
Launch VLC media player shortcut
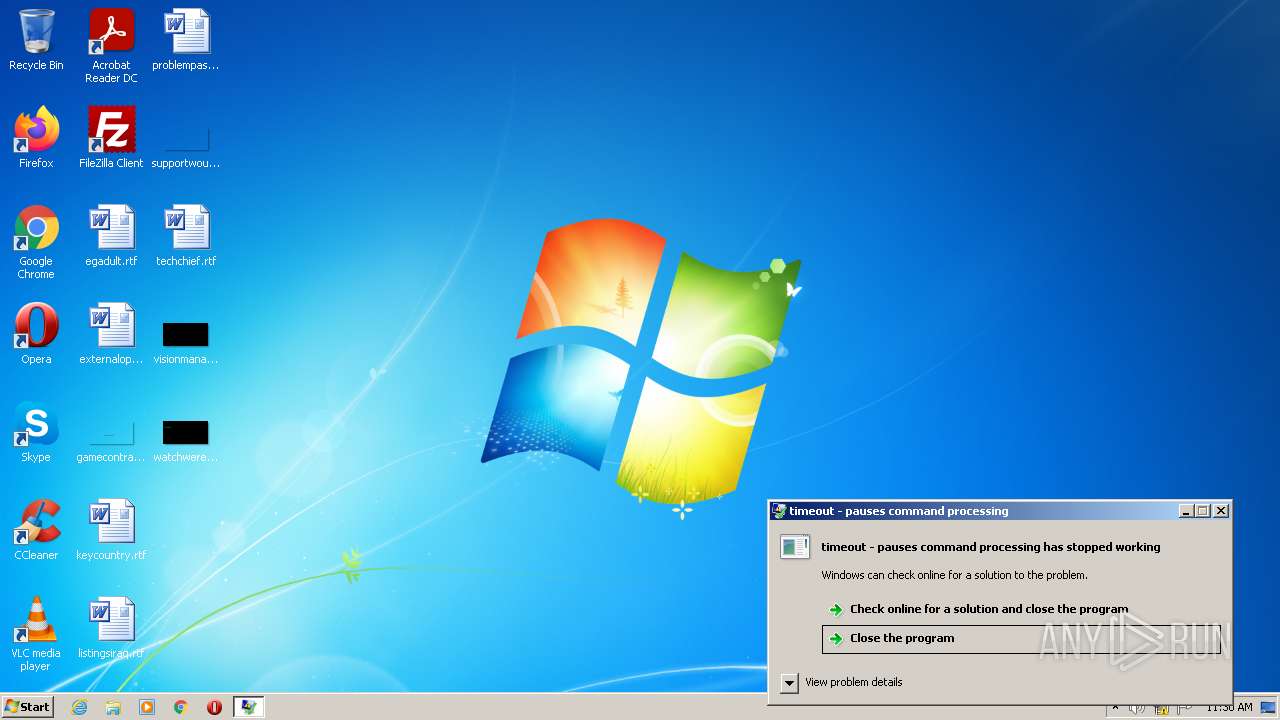[36, 634]
